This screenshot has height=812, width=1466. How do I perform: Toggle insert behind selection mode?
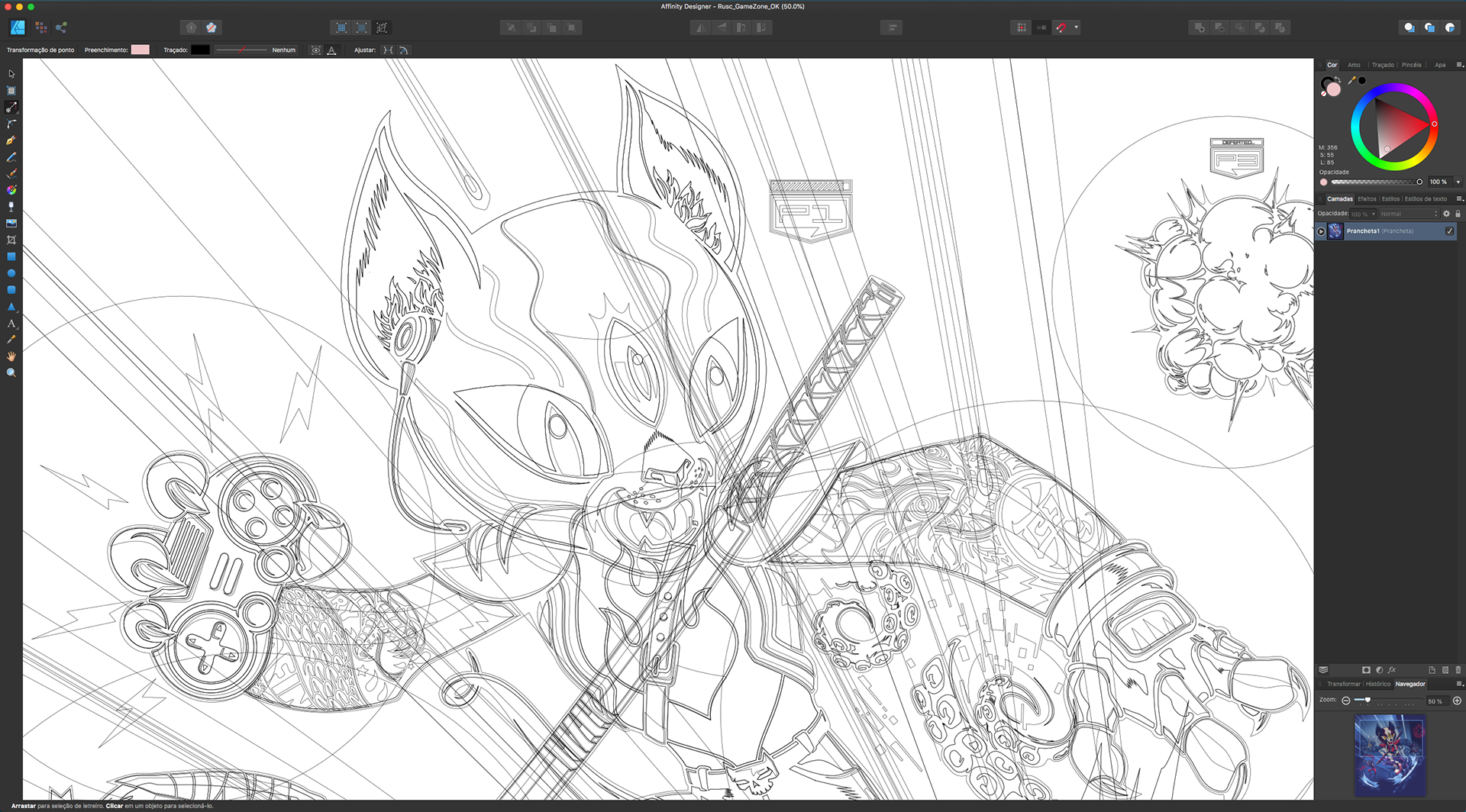(x=1409, y=27)
